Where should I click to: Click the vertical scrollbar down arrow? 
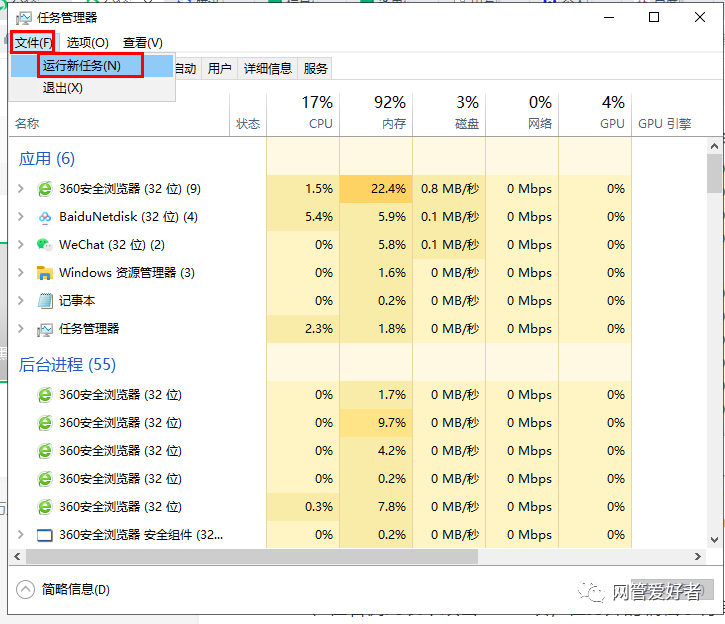(714, 540)
